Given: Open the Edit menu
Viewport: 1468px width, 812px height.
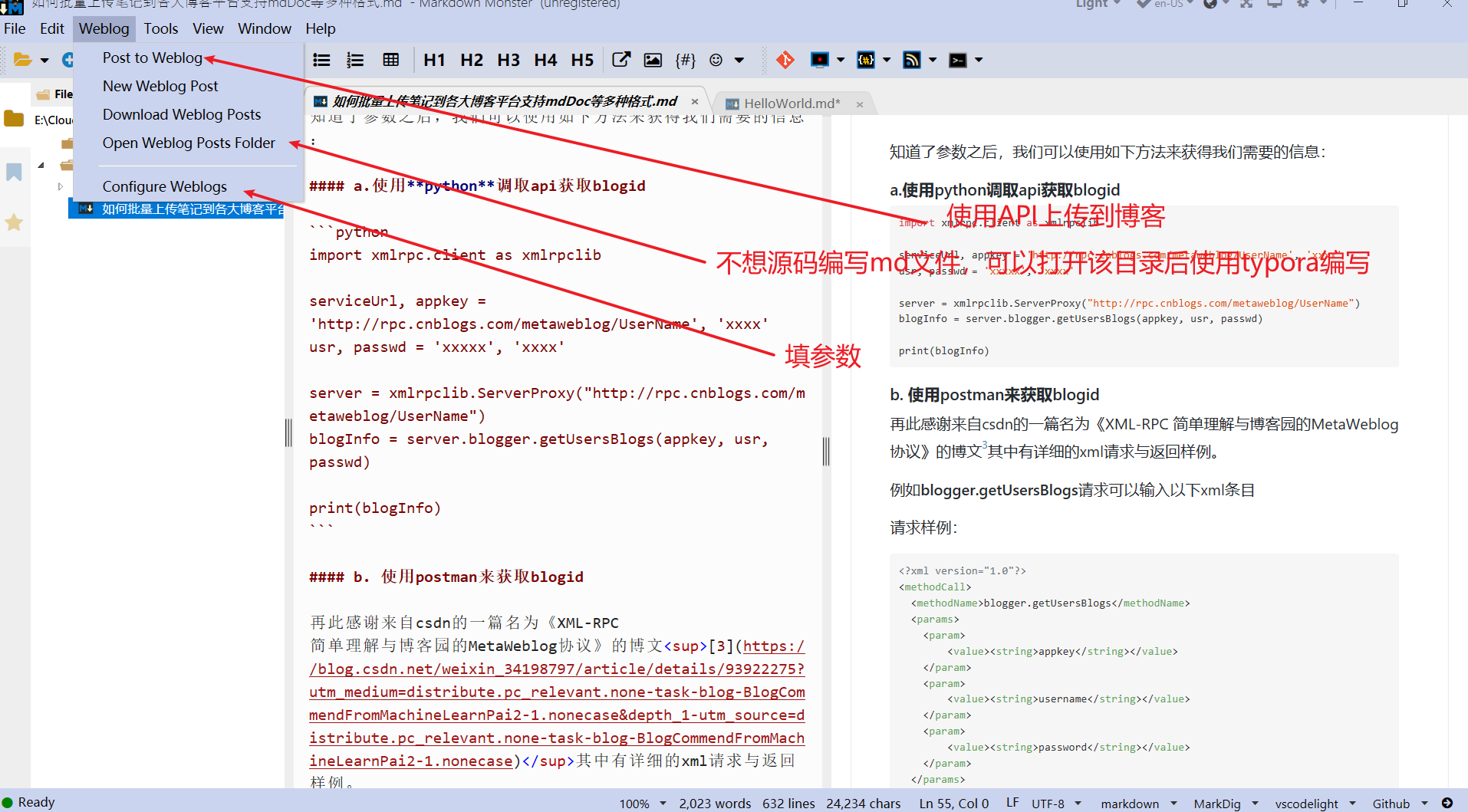Looking at the screenshot, I should (x=52, y=28).
